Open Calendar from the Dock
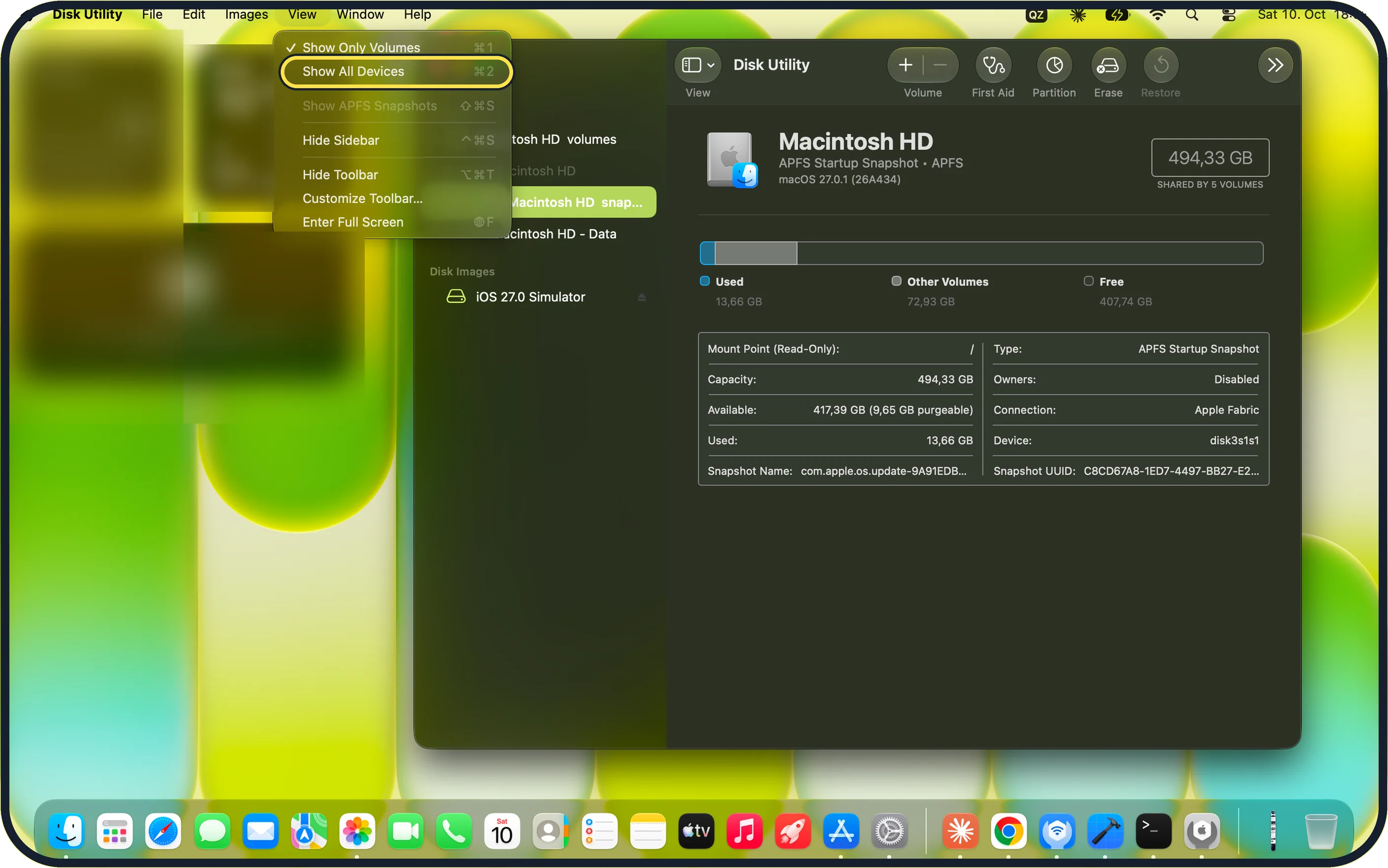Screen dimensions: 1388x868 pos(502,832)
